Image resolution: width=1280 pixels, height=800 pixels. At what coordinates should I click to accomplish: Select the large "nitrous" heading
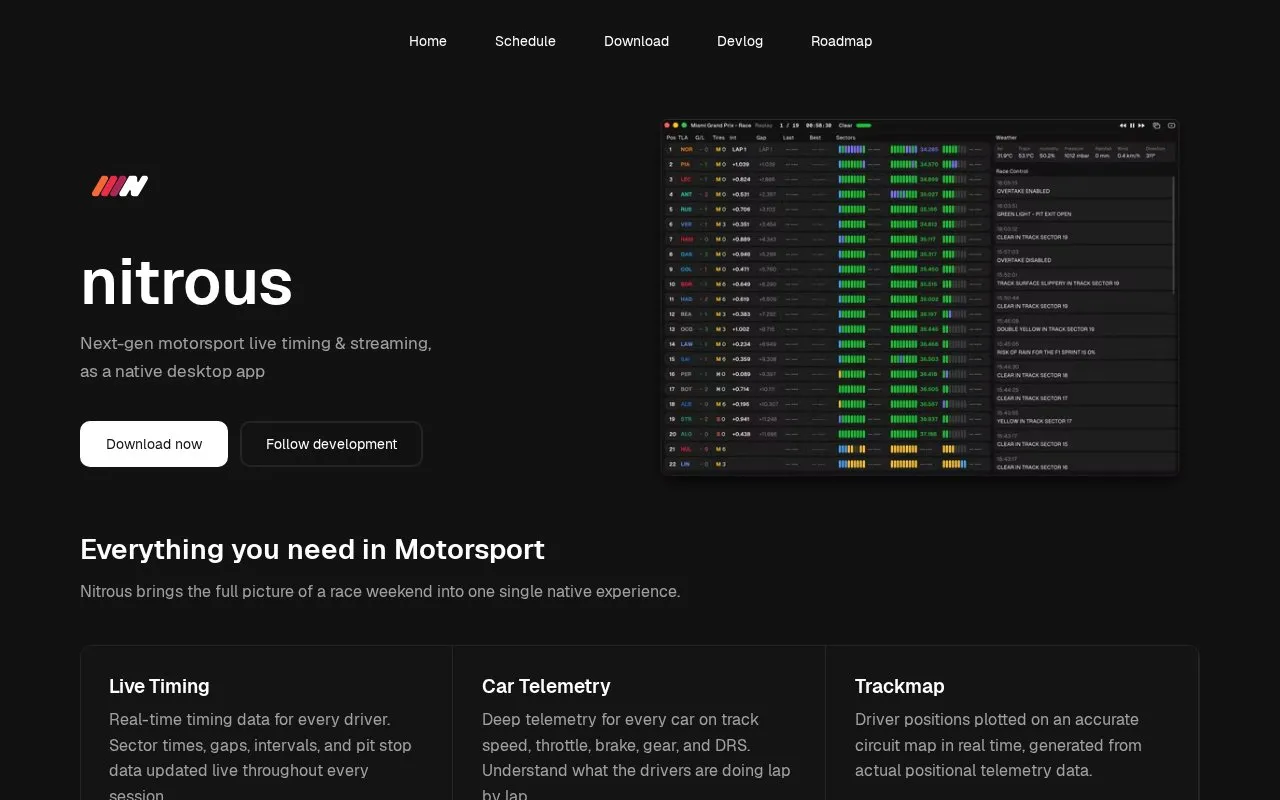click(x=186, y=282)
